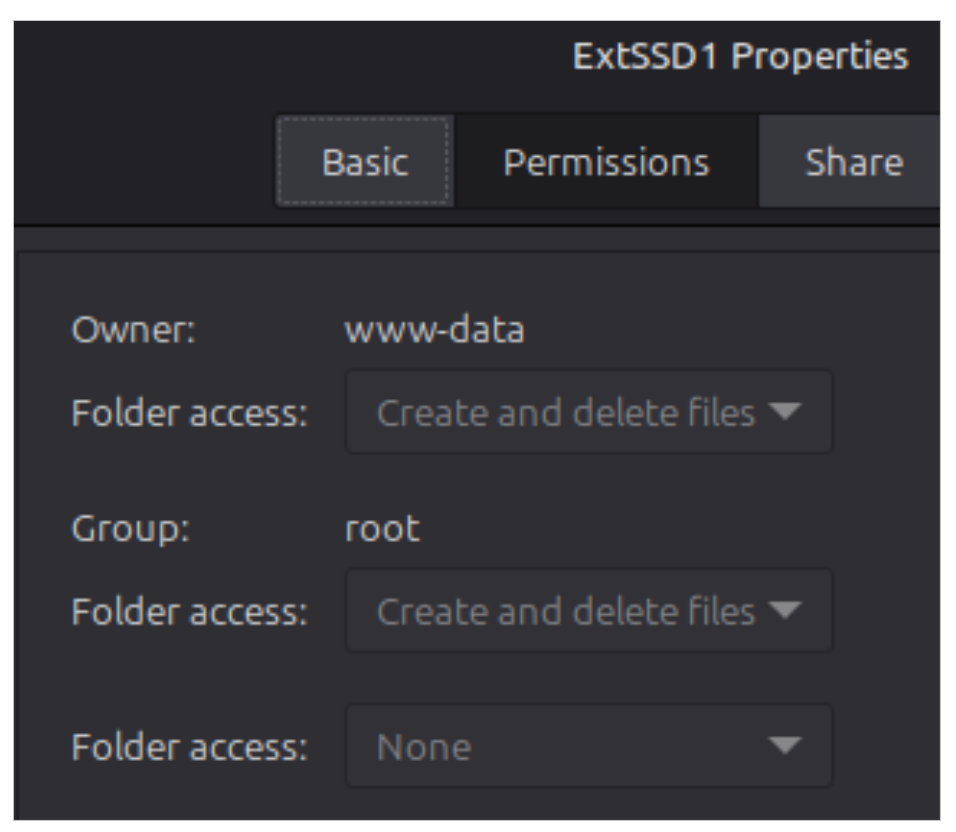
Task: Open the Permissions tab
Action: point(606,162)
